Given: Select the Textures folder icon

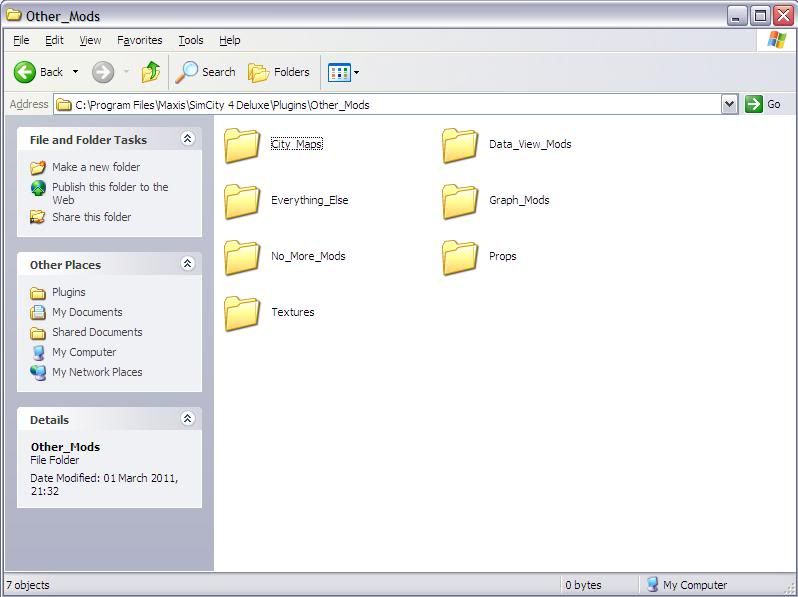Looking at the screenshot, I should point(242,313).
